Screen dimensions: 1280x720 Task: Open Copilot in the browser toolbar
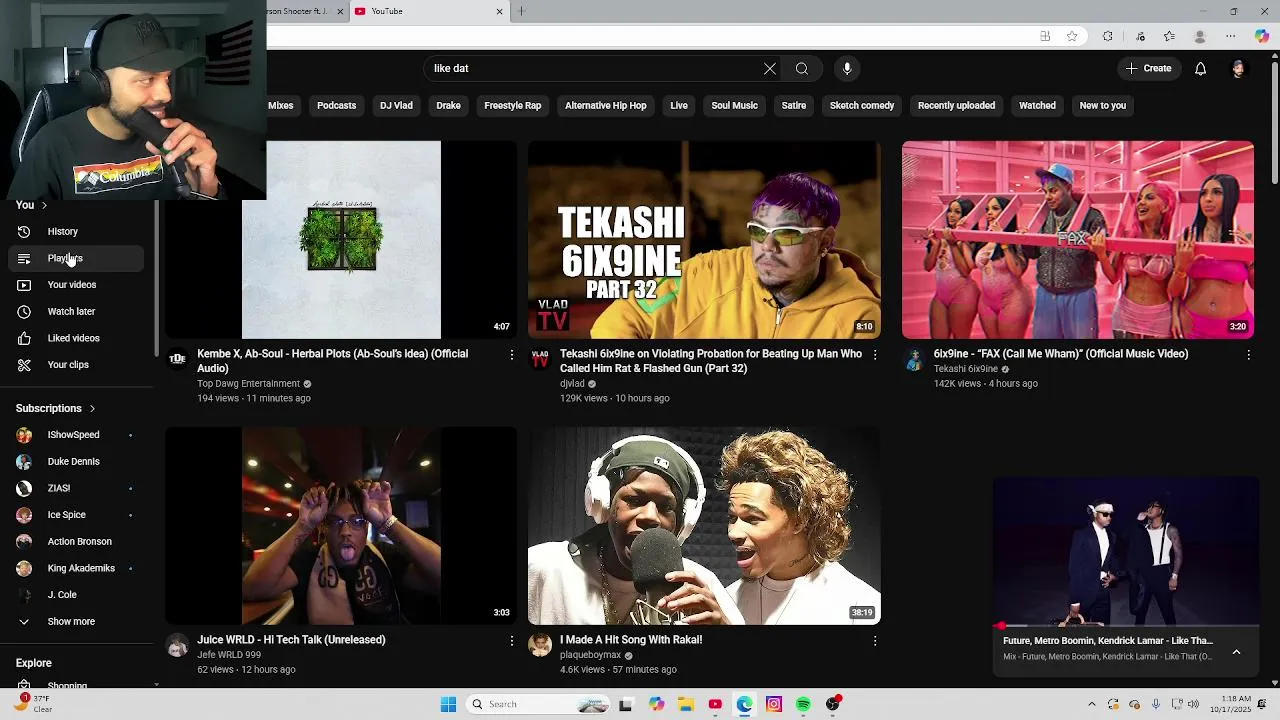click(x=1262, y=36)
